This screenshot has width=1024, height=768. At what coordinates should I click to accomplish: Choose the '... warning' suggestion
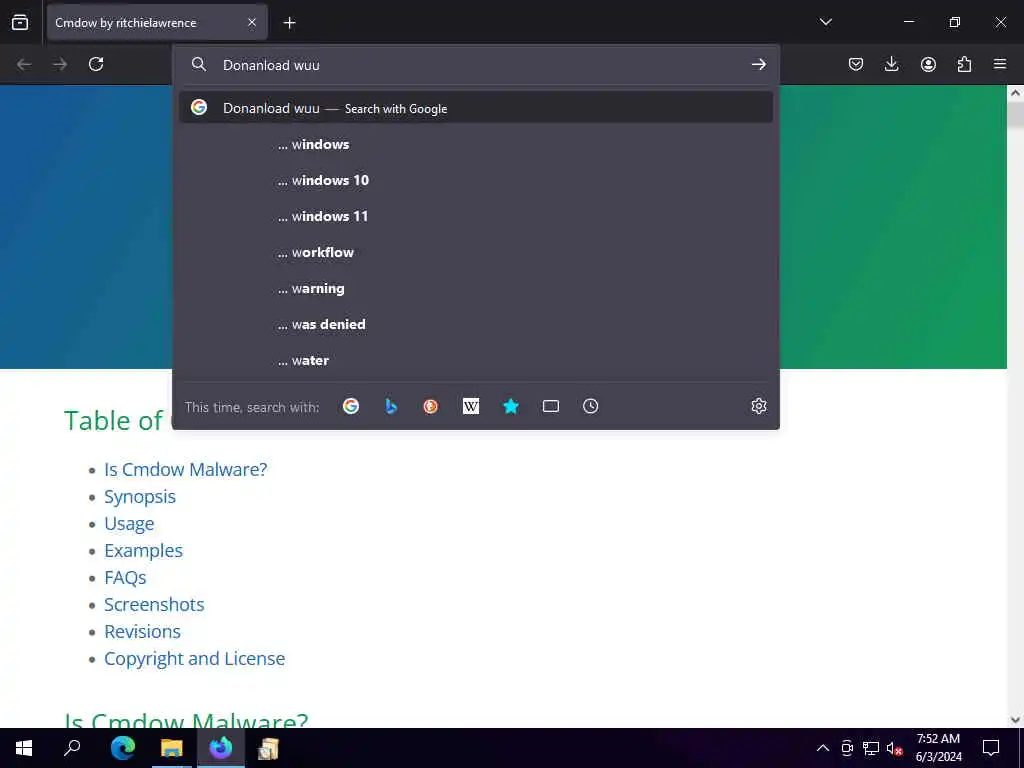476,288
